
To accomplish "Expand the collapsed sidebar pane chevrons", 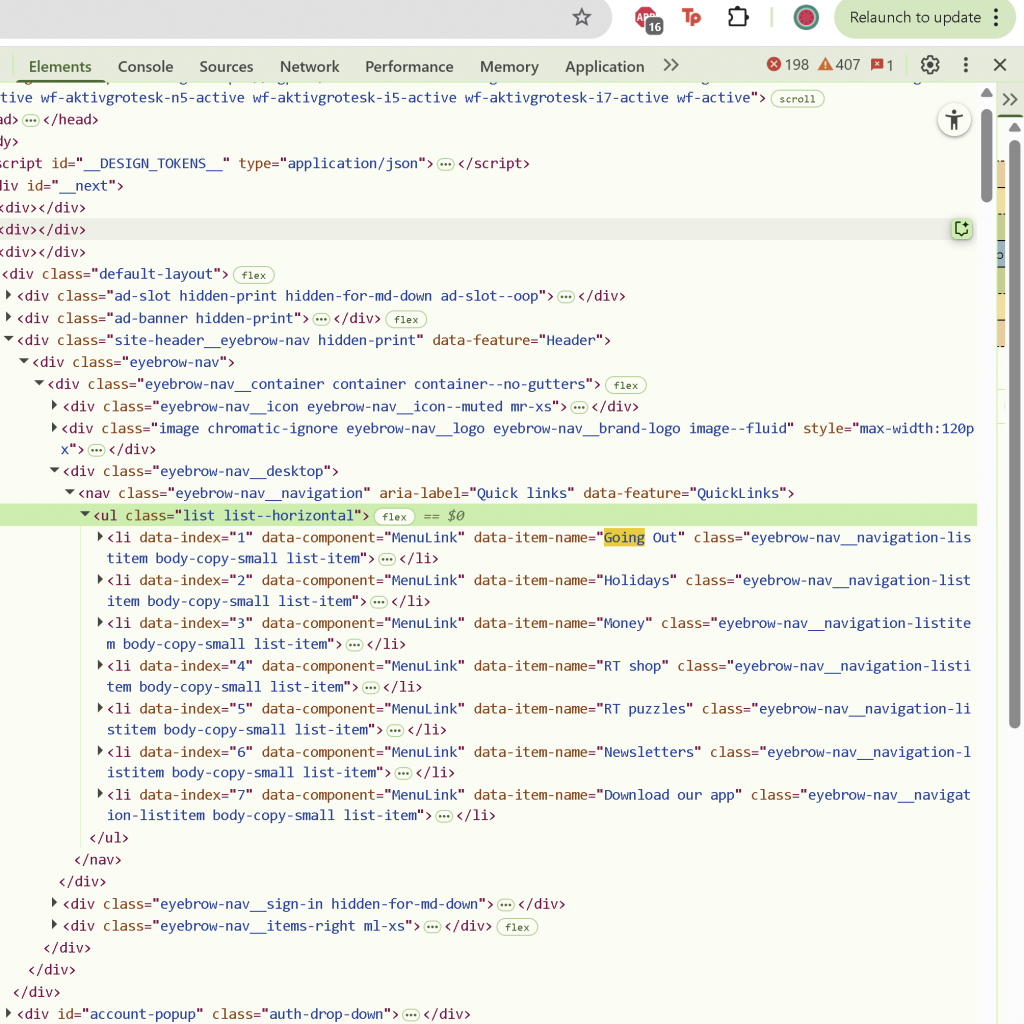I will pyautogui.click(x=1010, y=99).
